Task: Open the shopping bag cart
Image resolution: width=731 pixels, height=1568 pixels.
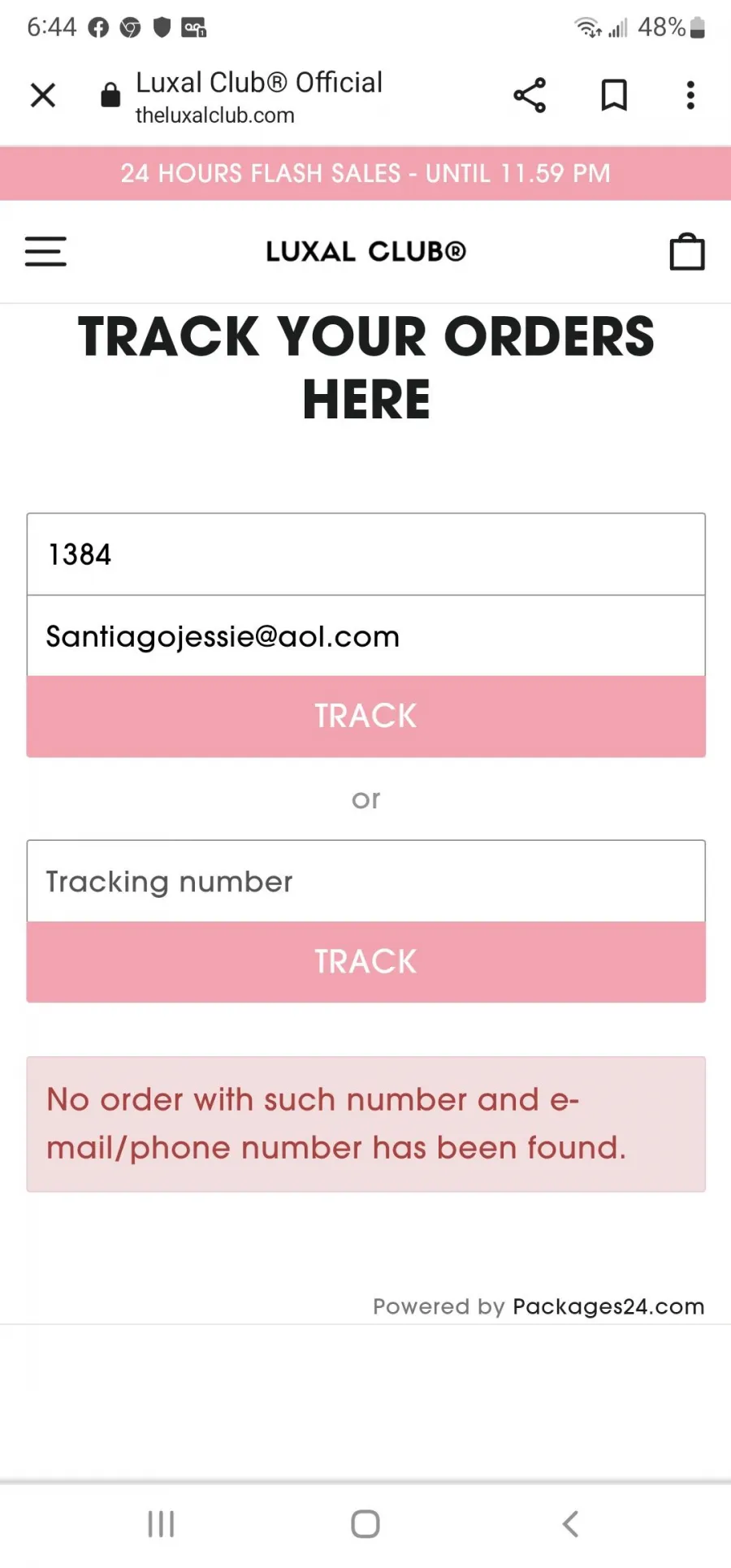Action: tap(687, 251)
